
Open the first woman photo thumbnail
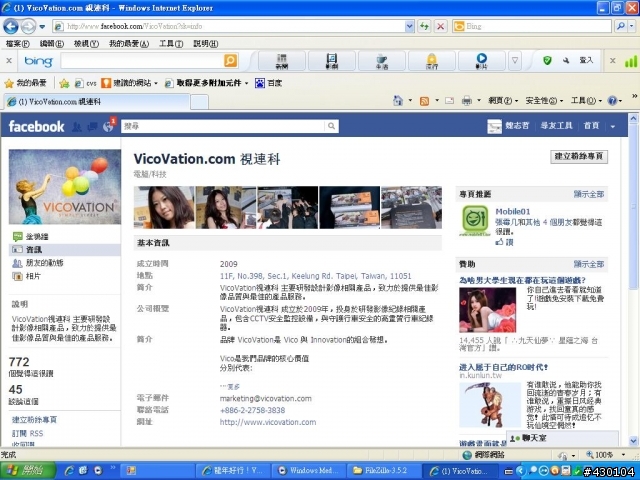pos(164,207)
